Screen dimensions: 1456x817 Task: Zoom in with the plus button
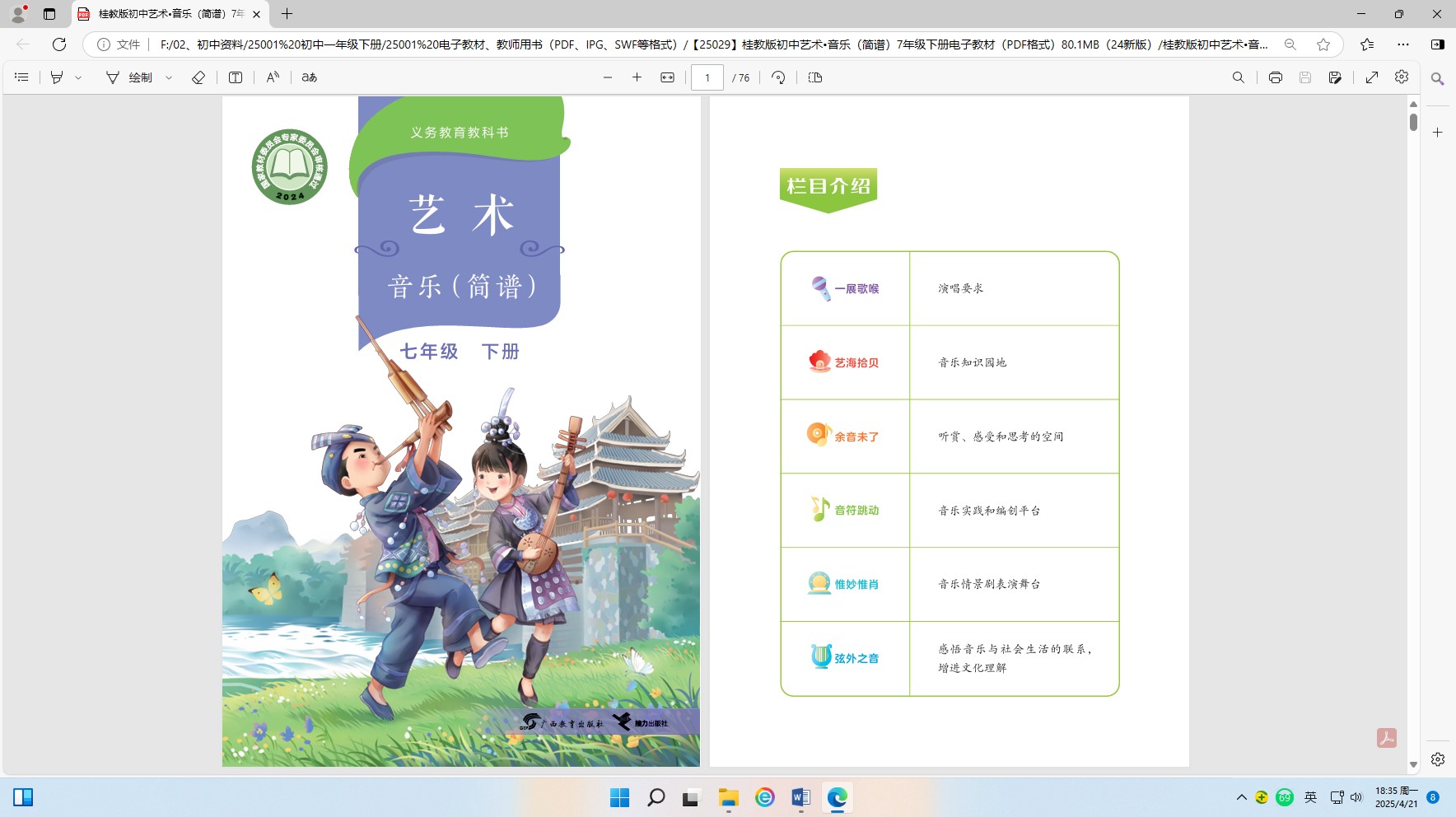pyautogui.click(x=637, y=77)
